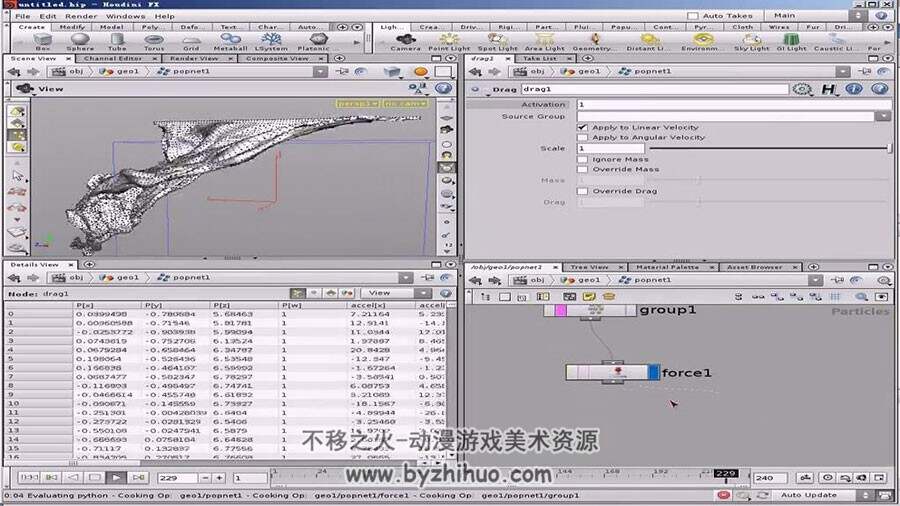Decrement the current frame with minus button

[205, 477]
